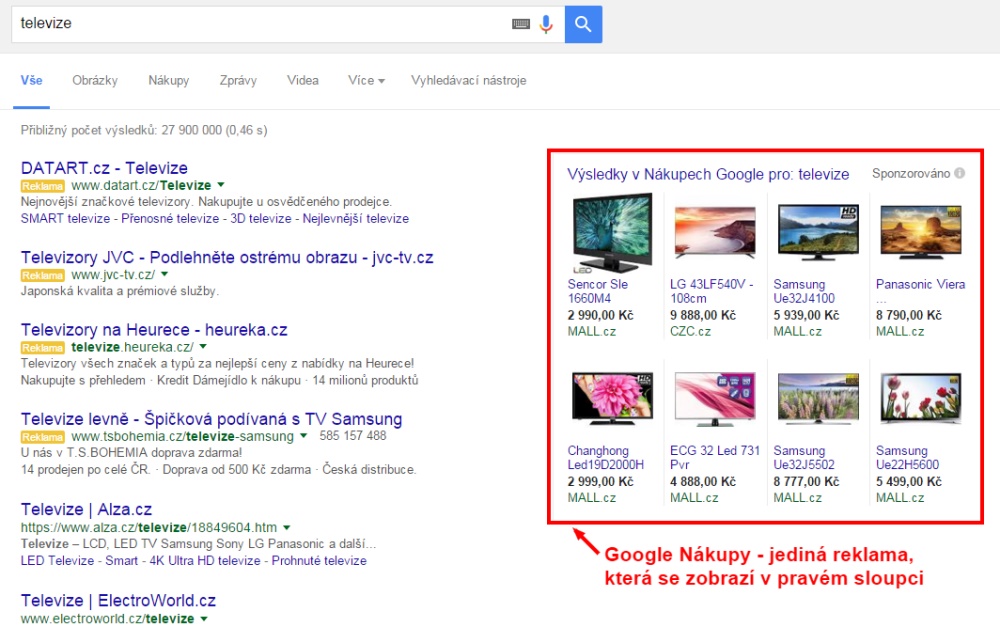This screenshot has height=627, width=1000.
Task: Open the Videa tab
Action: click(302, 80)
